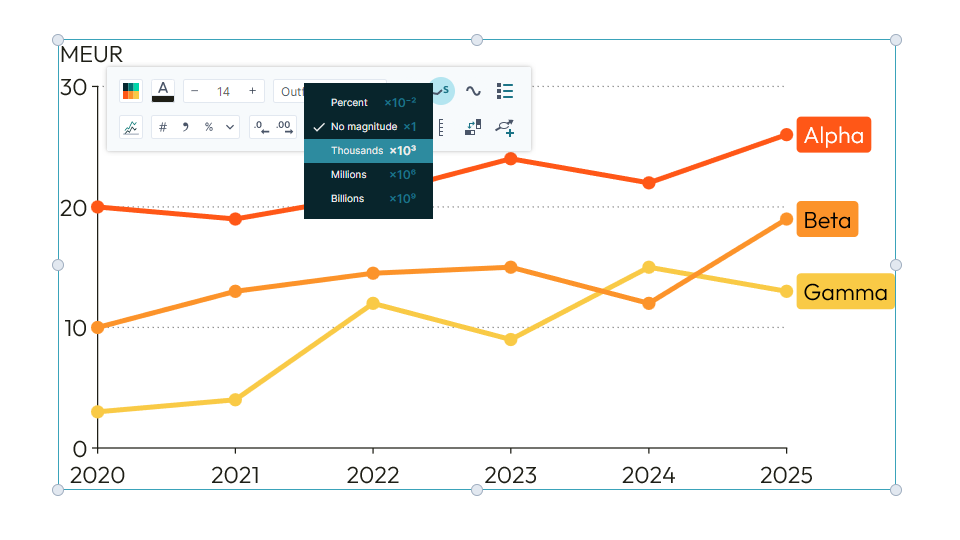Open the color scheme palette
This screenshot has height=540, width=960.
tap(131, 91)
